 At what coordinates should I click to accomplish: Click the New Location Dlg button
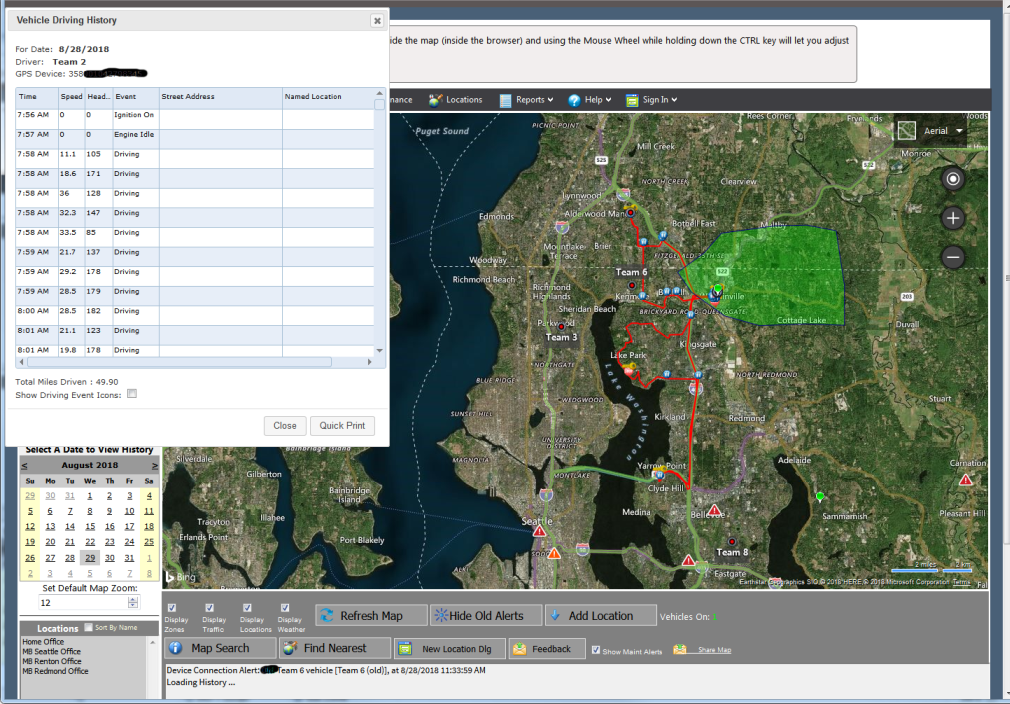(450, 649)
